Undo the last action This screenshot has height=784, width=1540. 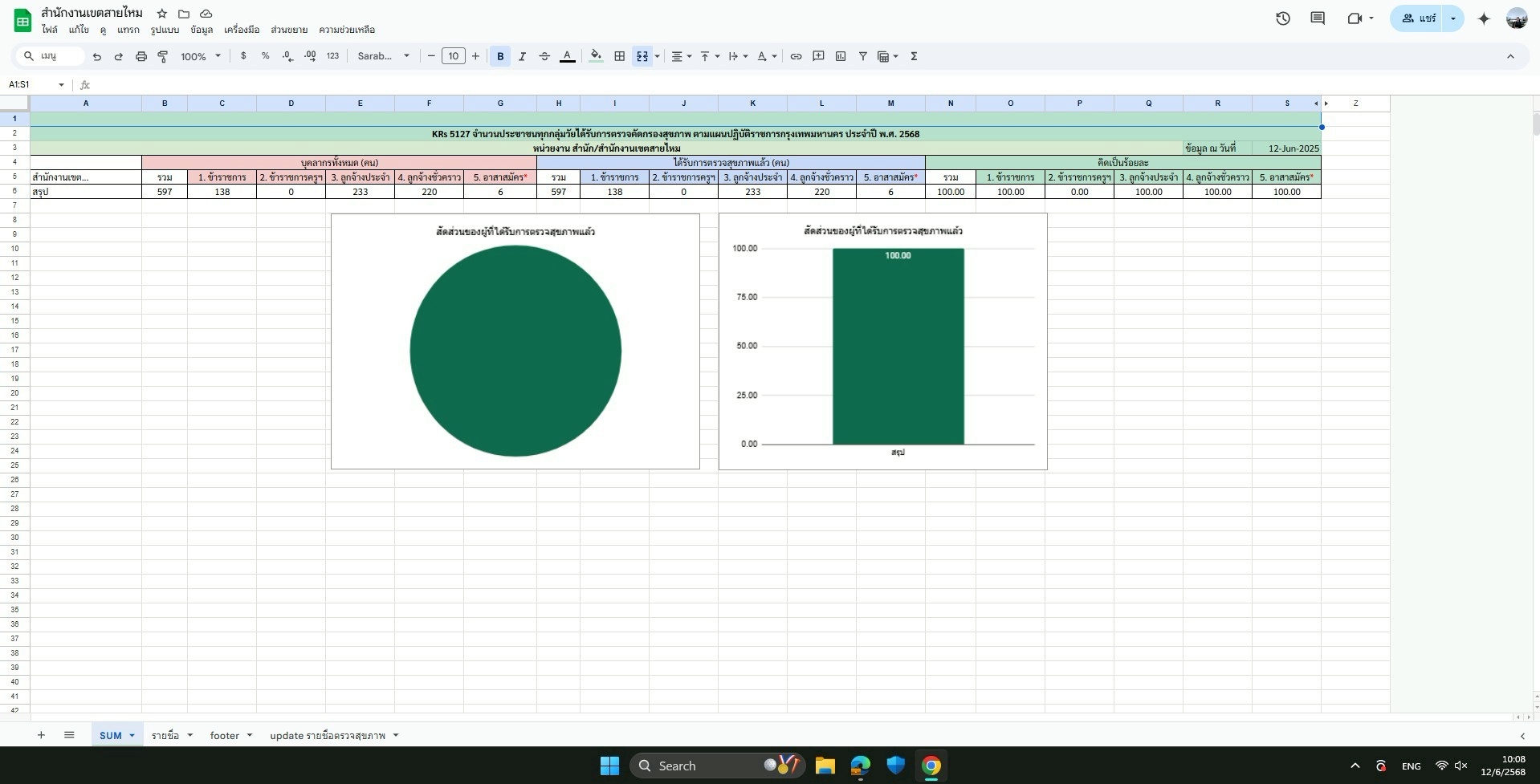(x=97, y=56)
